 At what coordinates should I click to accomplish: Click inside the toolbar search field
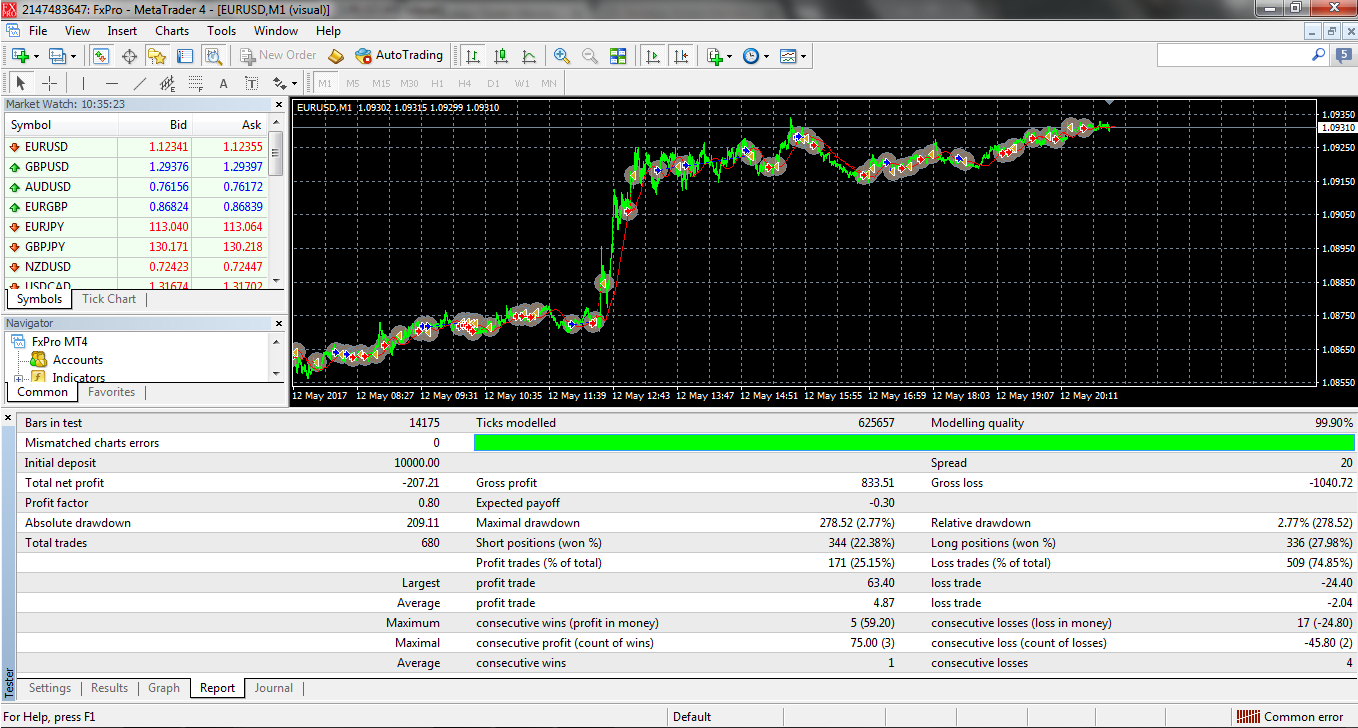[1233, 56]
